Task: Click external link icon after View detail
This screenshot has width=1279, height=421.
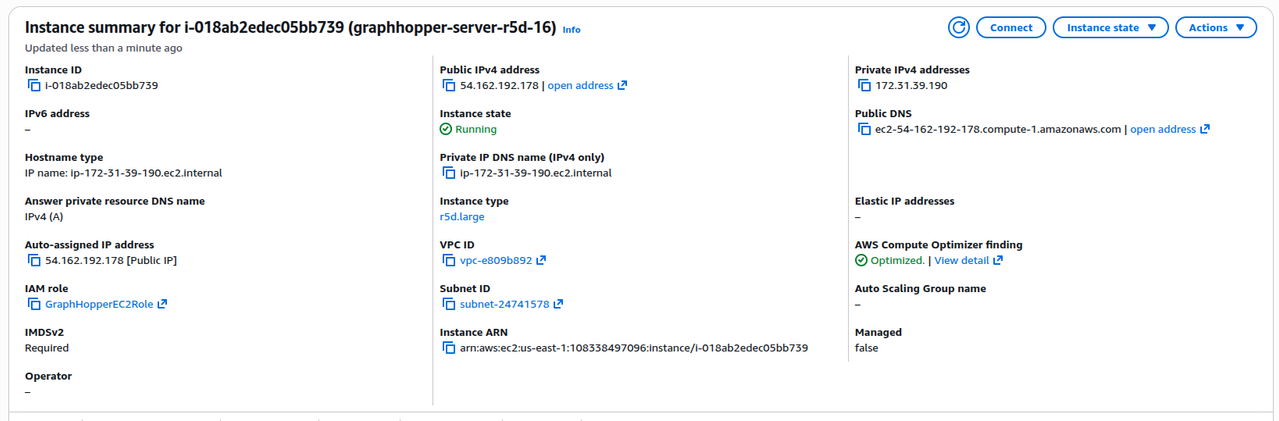Action: coord(998,261)
